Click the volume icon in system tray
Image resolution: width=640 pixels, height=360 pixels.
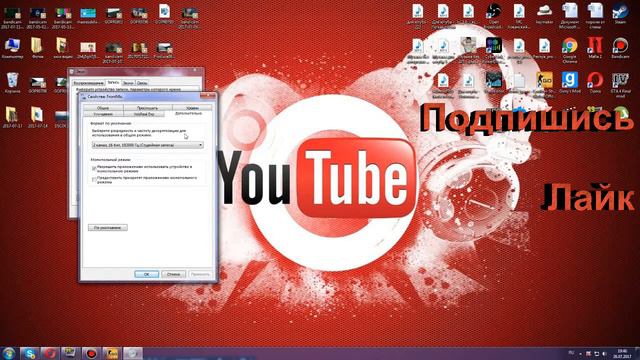pos(604,354)
